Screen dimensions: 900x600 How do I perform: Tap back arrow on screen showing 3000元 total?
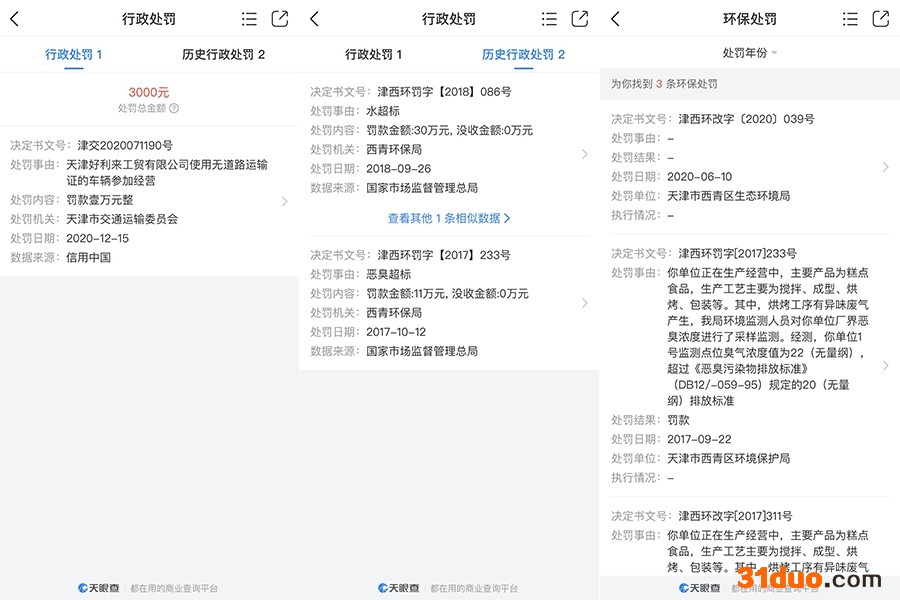(x=14, y=19)
